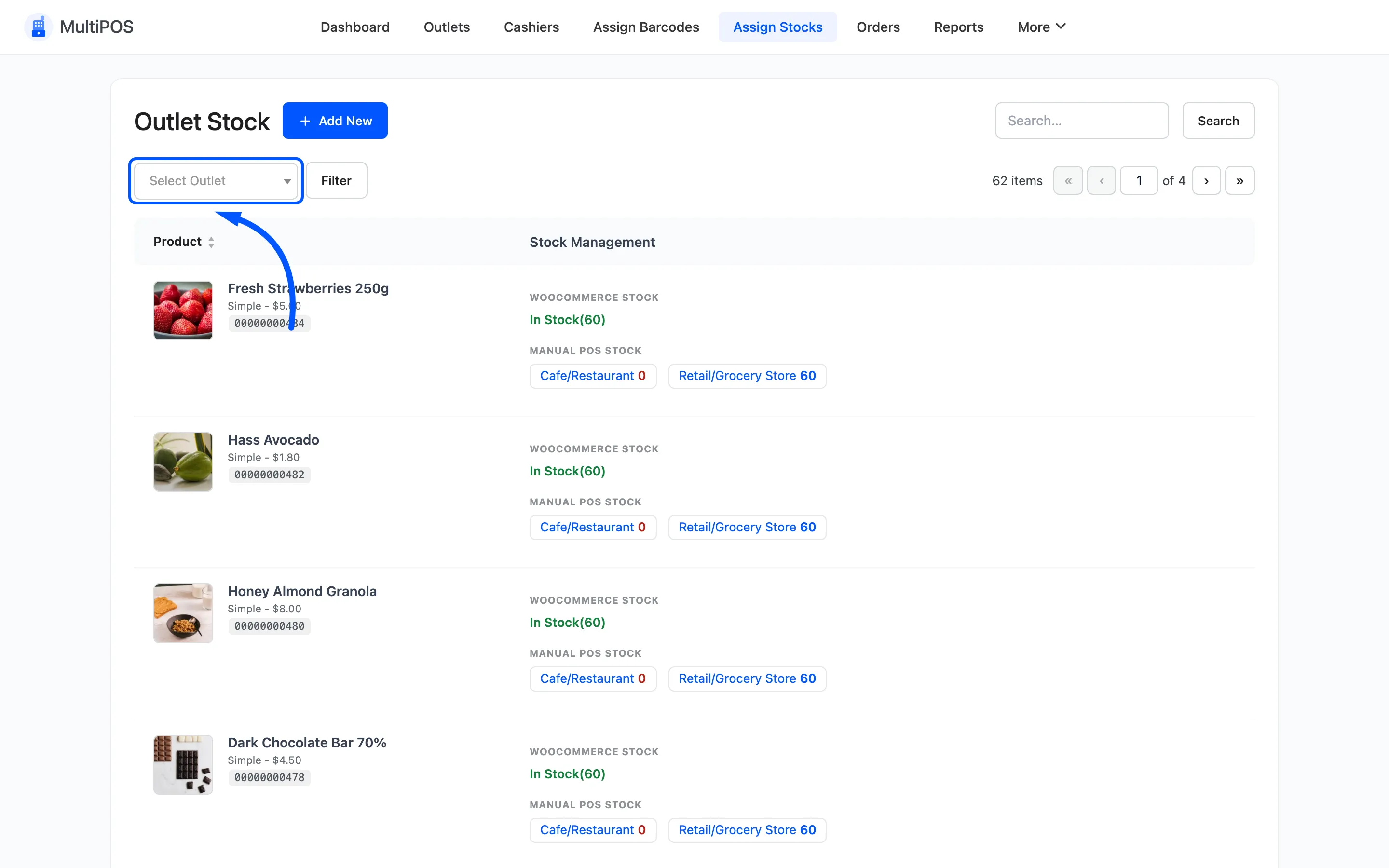Open the Dashboard menu item

tap(354, 27)
